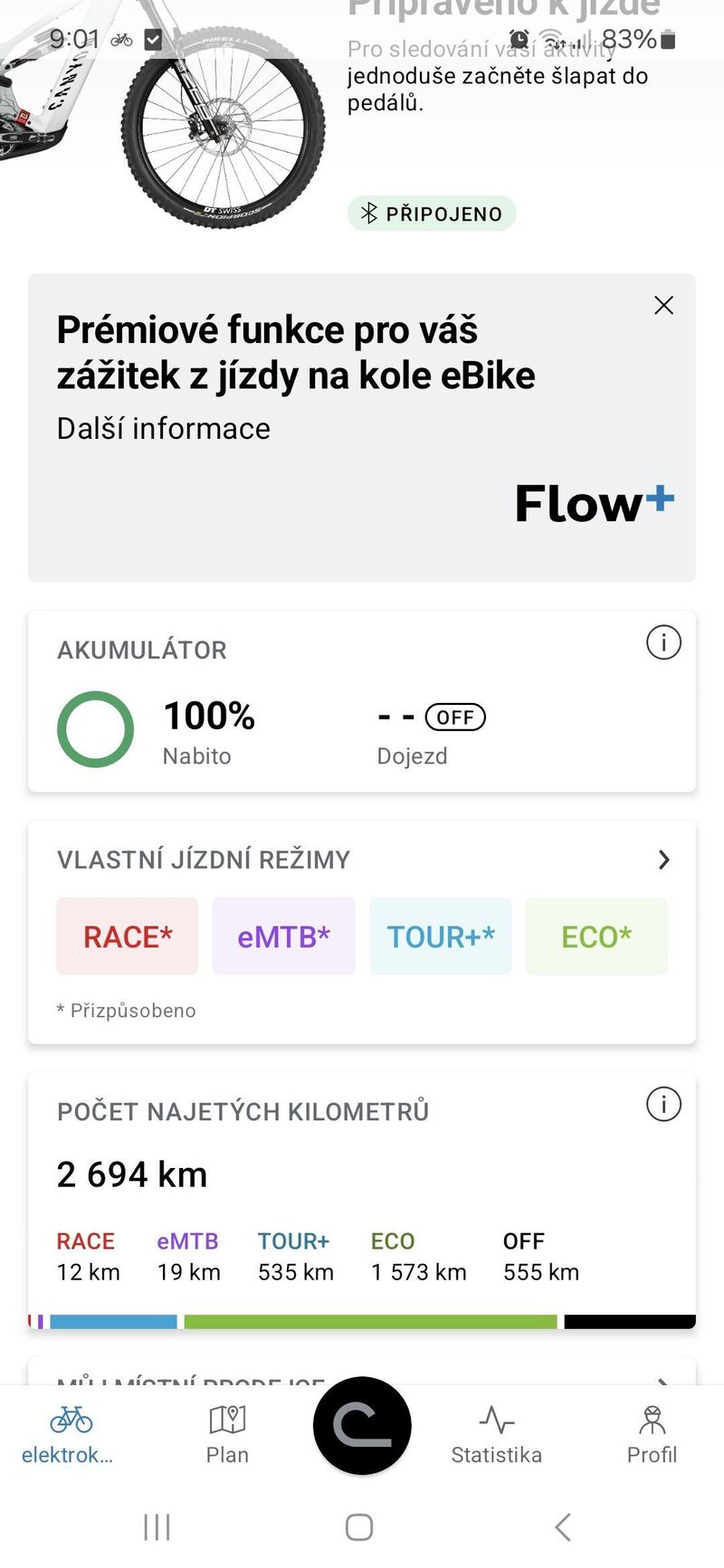Image resolution: width=724 pixels, height=1568 pixels.
Task: Tap the Připojeno Bluetooth status badge
Action: coord(432,214)
